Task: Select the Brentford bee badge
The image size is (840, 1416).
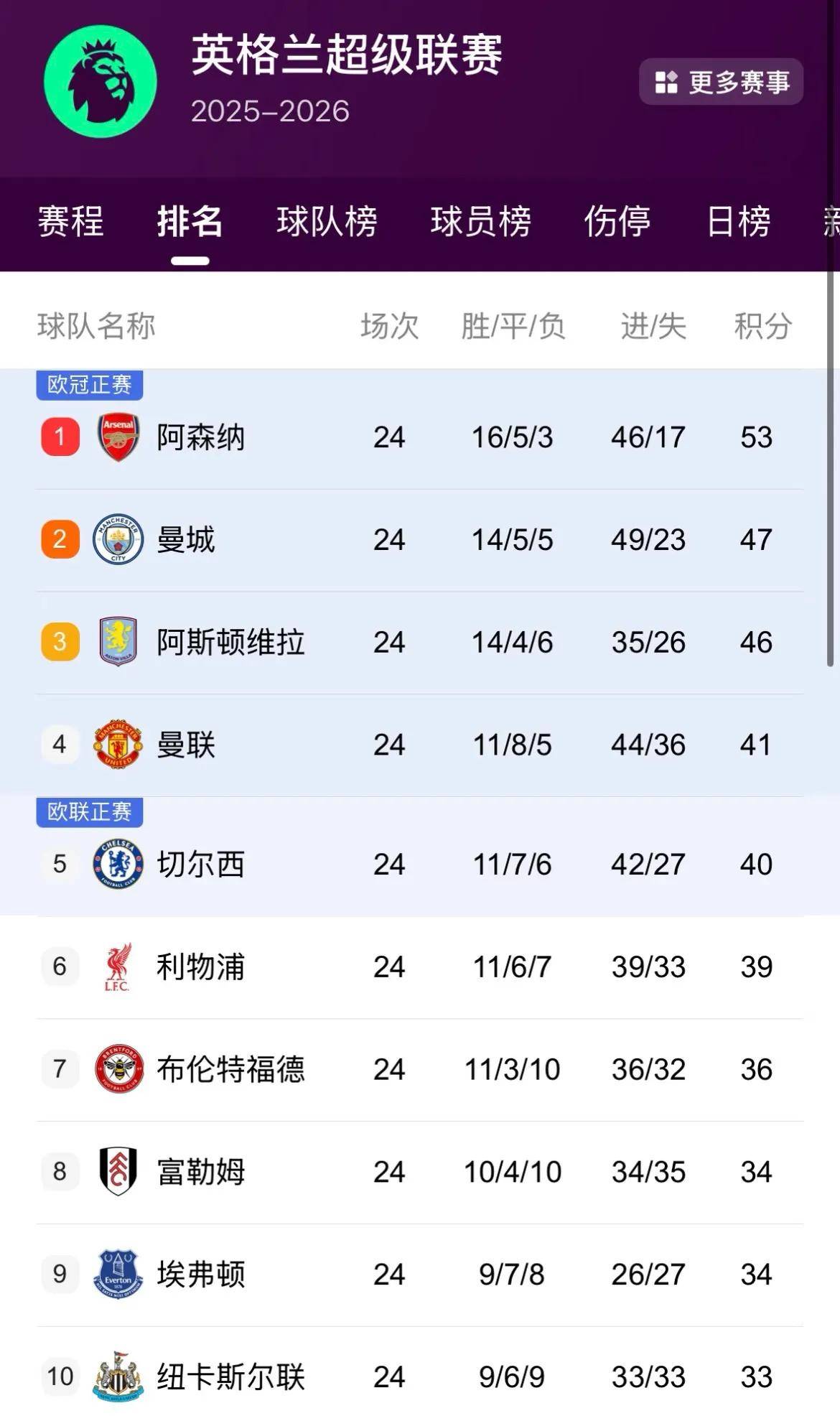Action: point(118,1069)
